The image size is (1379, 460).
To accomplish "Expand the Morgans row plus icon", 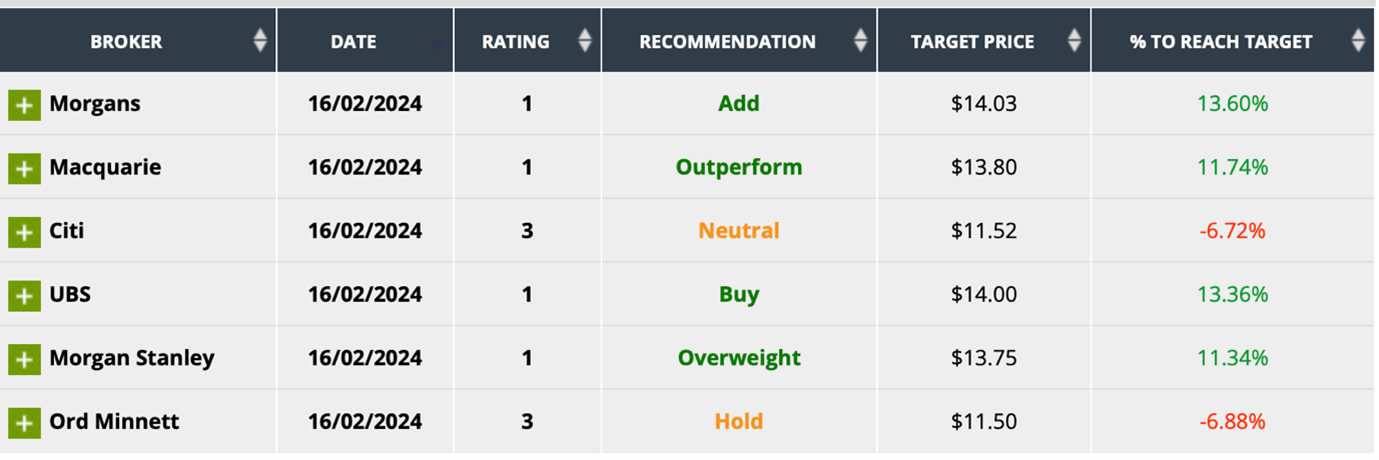I will coord(24,105).
